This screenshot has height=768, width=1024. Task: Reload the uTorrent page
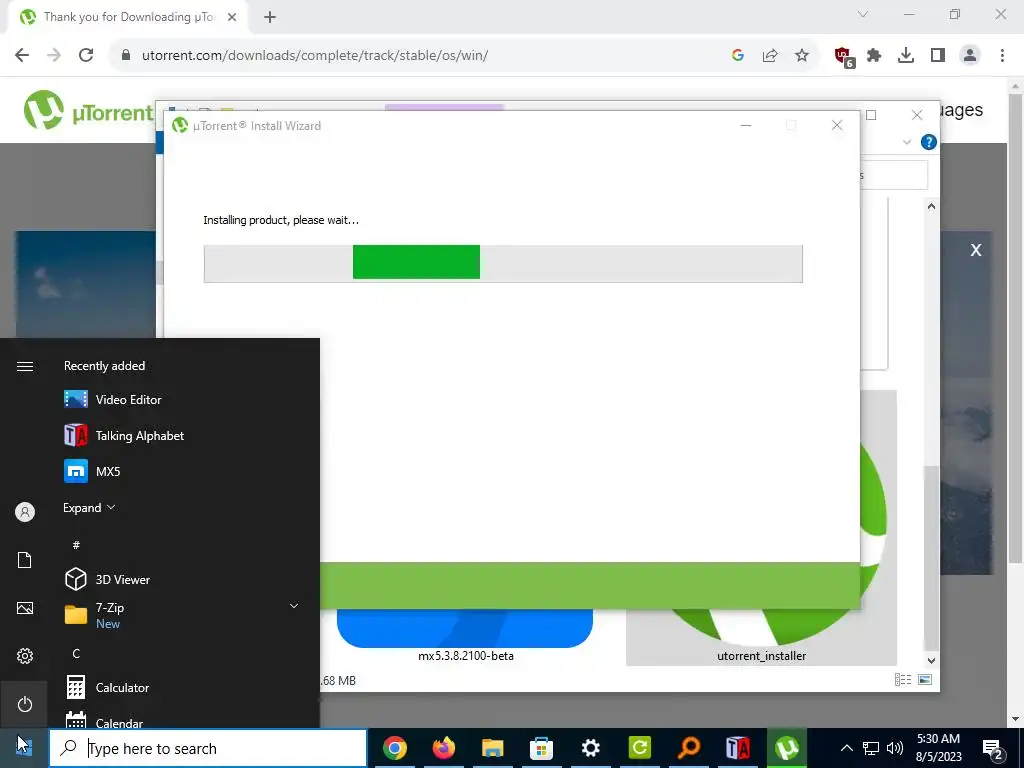click(x=86, y=56)
